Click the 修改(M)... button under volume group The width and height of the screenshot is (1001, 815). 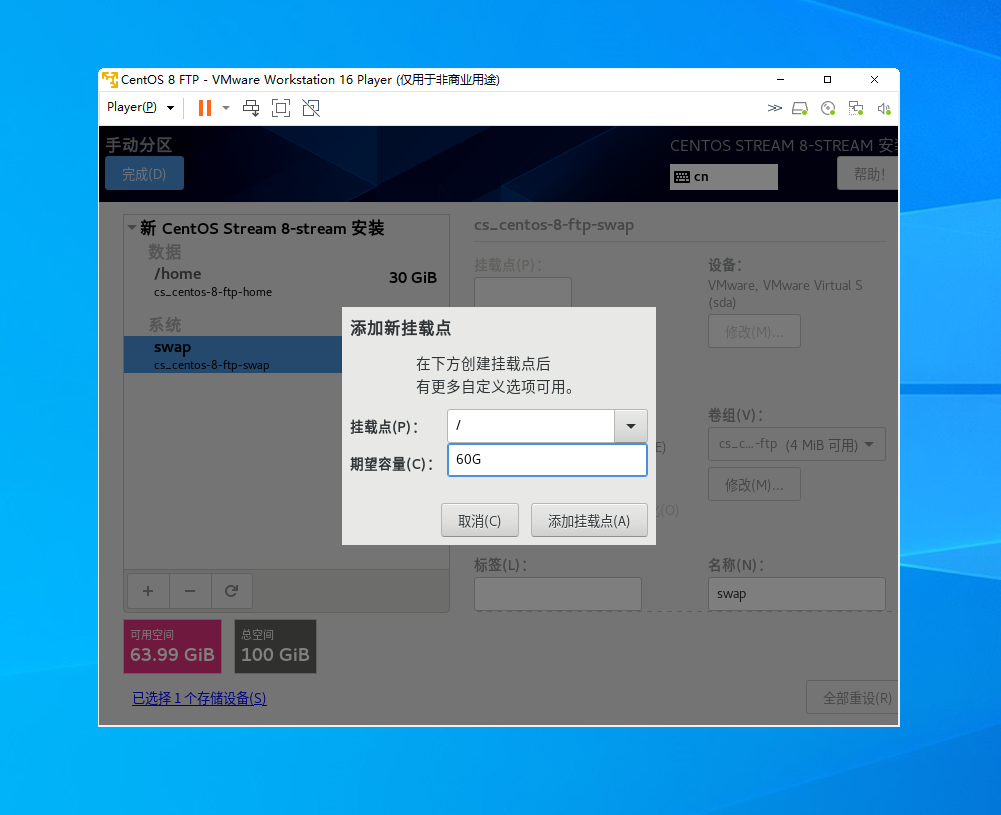[x=754, y=484]
